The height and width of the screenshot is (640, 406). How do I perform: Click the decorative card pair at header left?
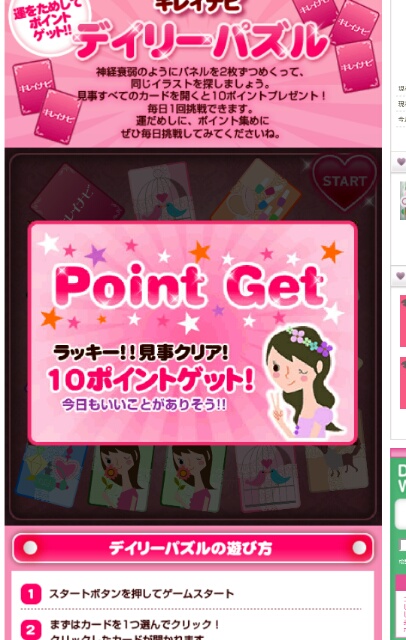coord(47,101)
